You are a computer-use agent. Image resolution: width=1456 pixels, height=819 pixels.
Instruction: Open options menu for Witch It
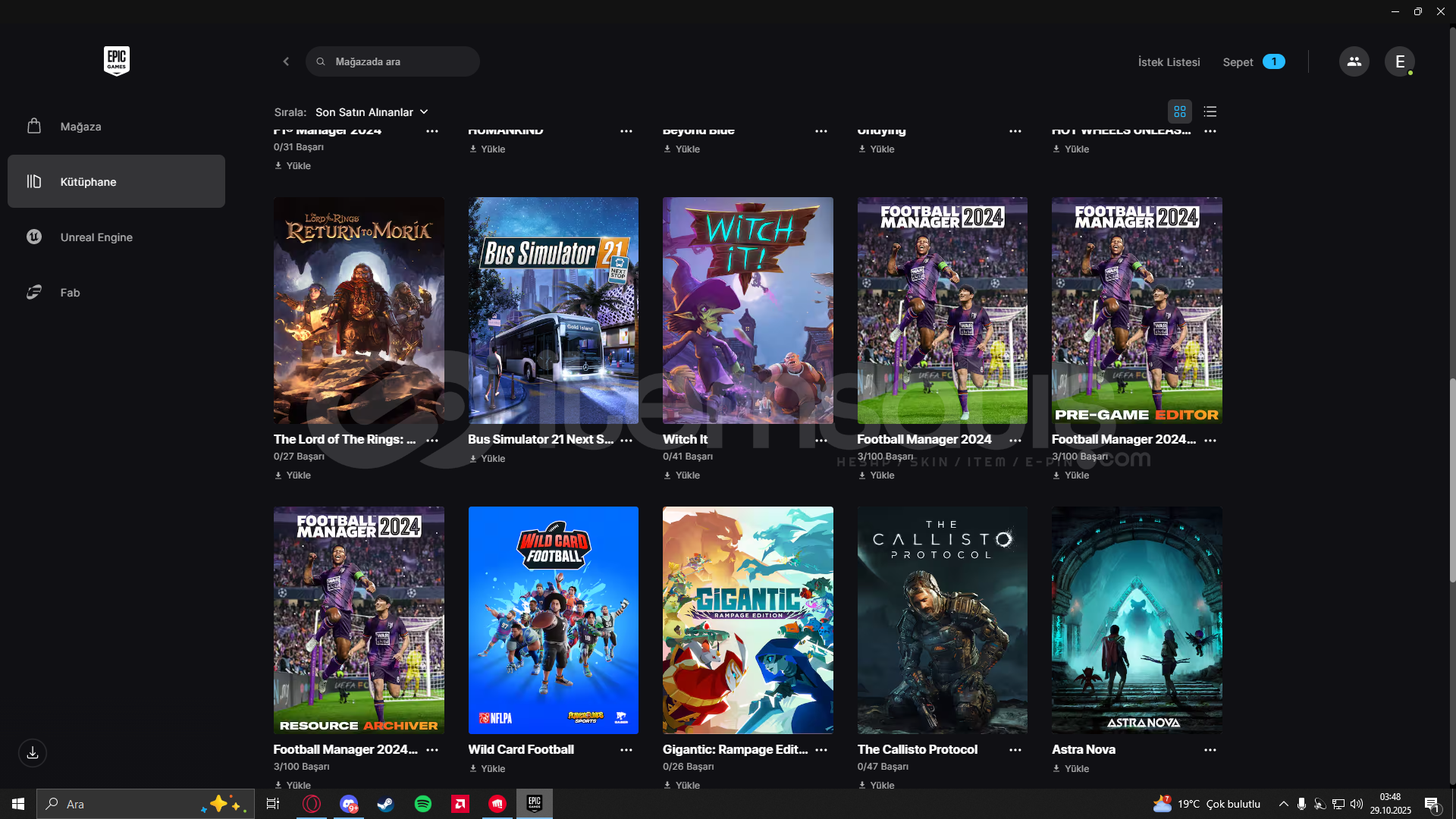click(x=821, y=440)
